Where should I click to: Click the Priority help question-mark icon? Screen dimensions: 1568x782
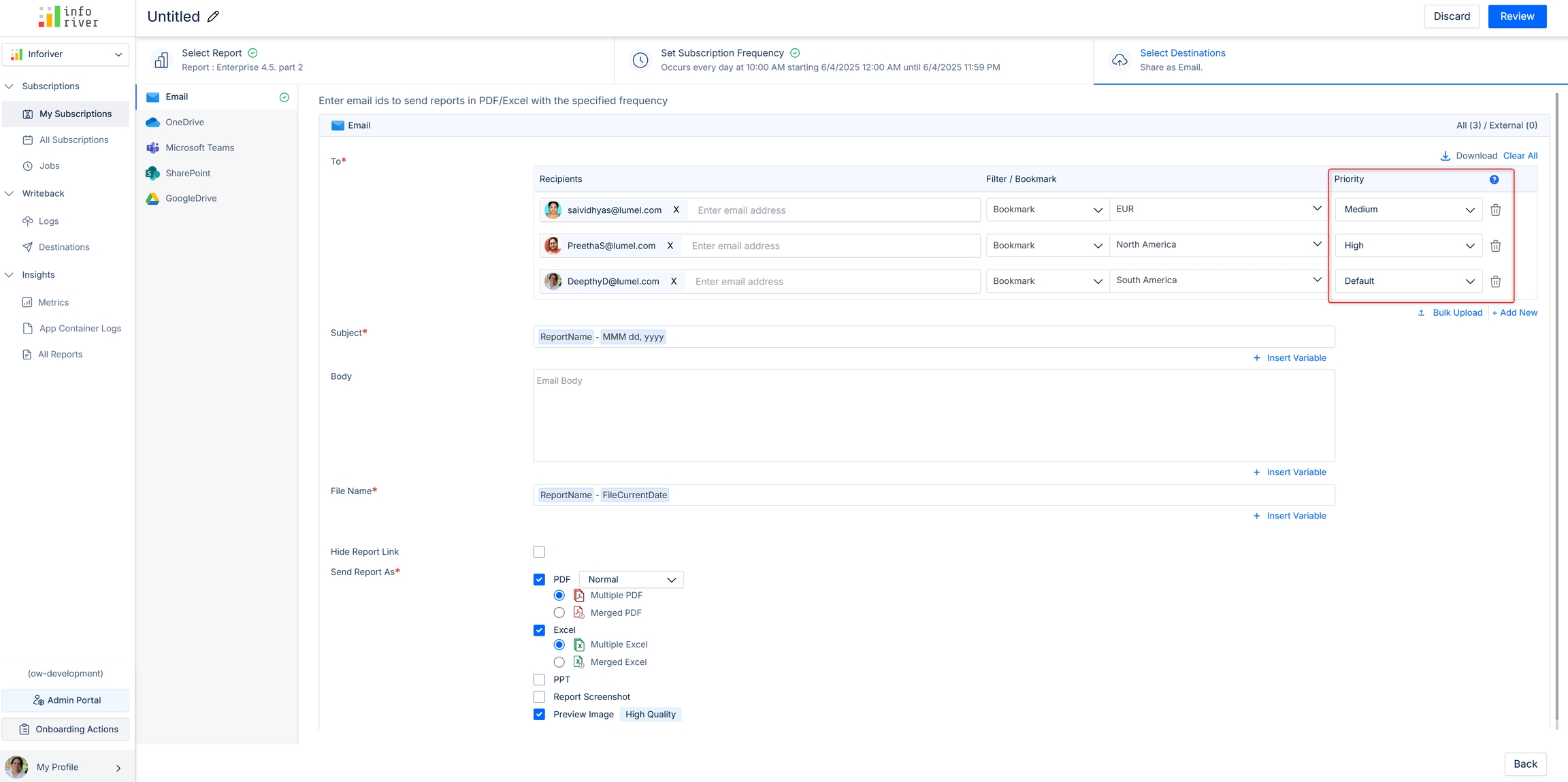pos(1494,180)
